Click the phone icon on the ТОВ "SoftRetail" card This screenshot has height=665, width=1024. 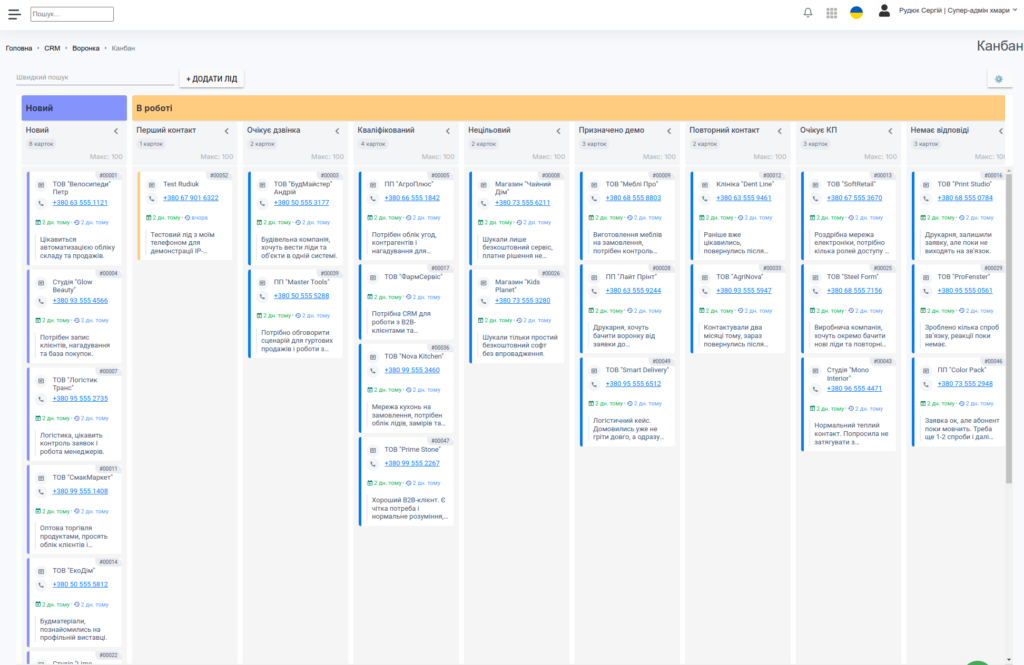pos(815,198)
